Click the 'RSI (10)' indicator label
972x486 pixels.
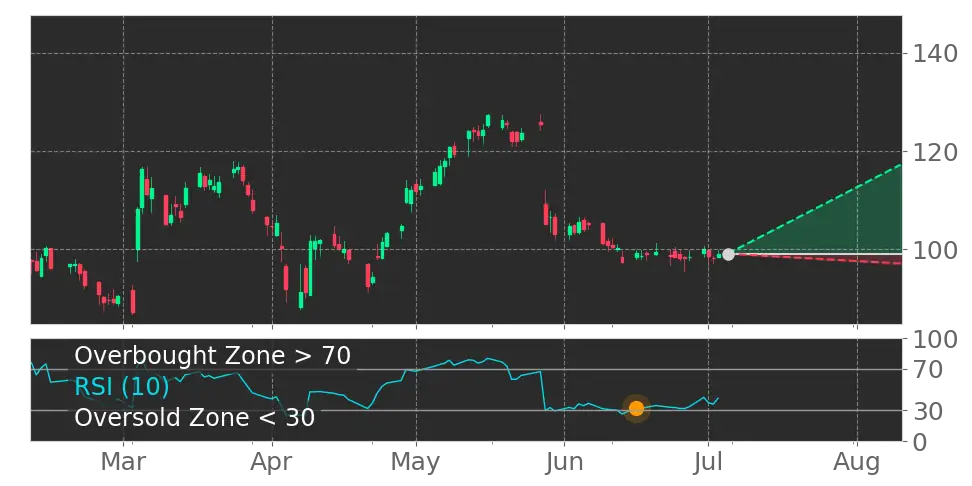[x=122, y=387]
